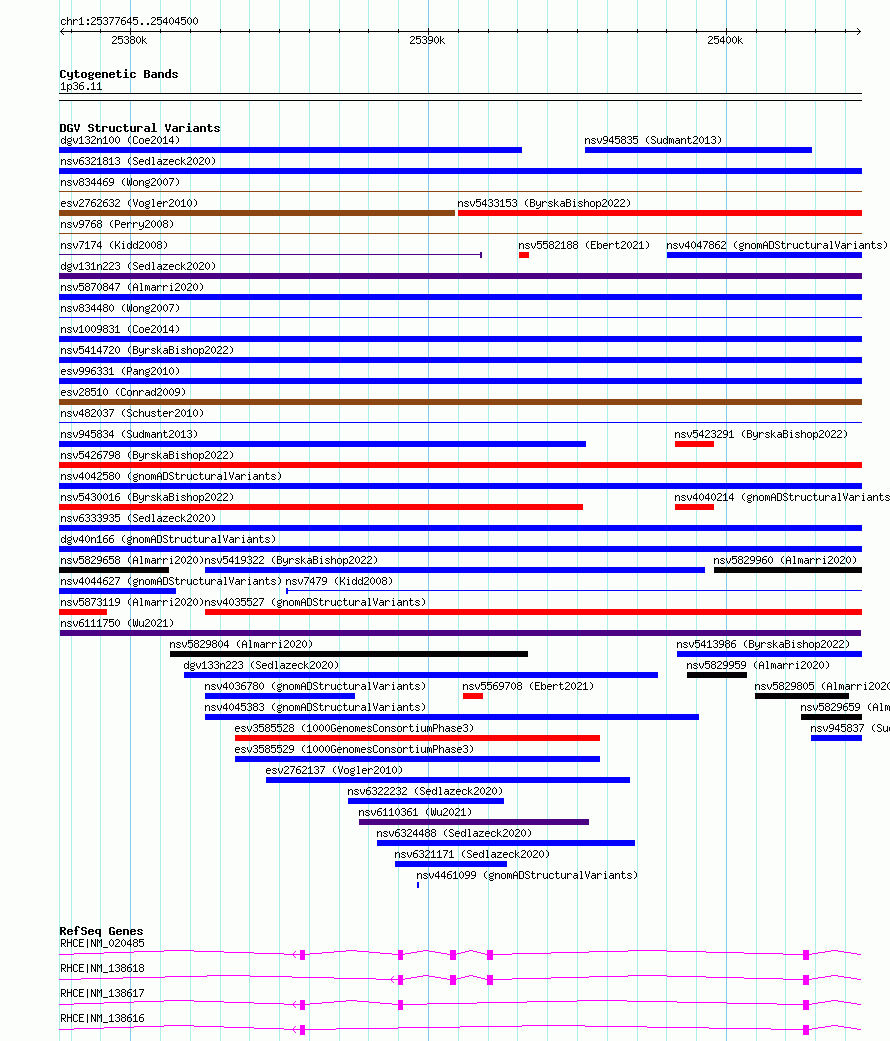Select nsv5426798 (ByrskaBishop2022) label

coord(147,455)
